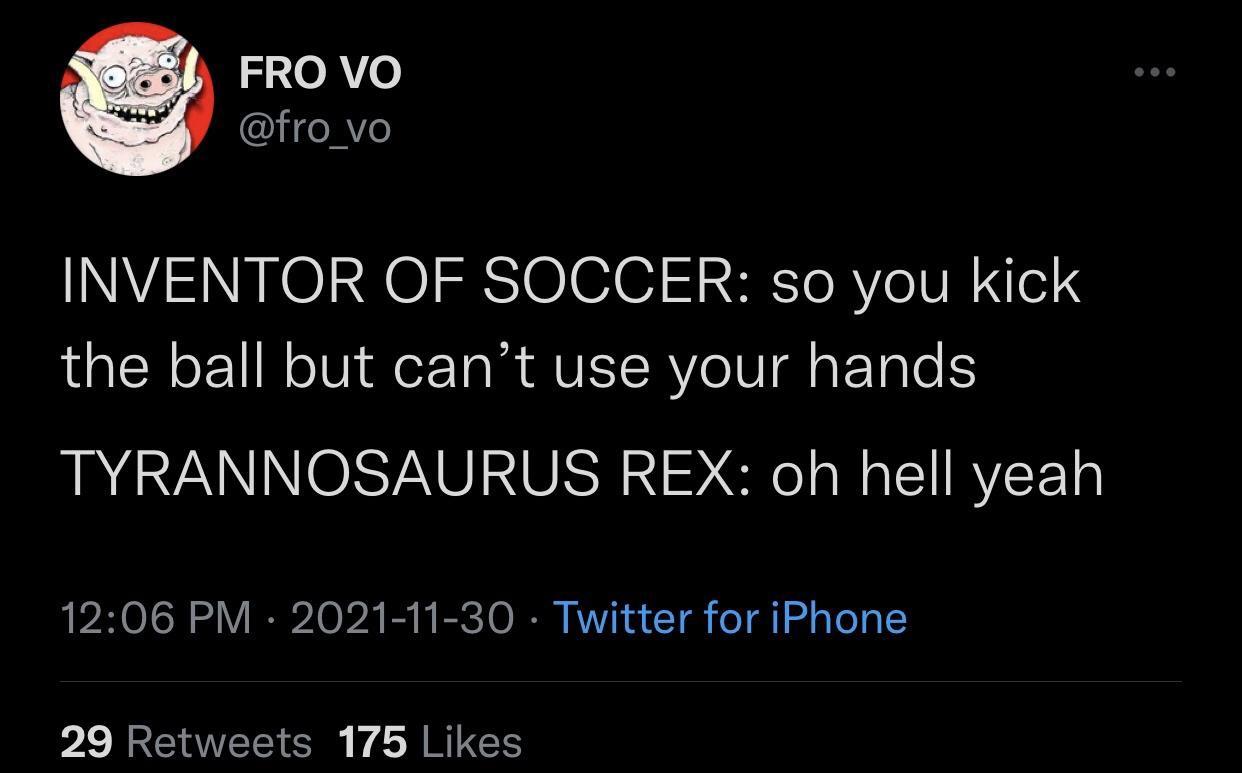1242x773 pixels.
Task: Click the @fro_vo handle
Action: (x=315, y=127)
